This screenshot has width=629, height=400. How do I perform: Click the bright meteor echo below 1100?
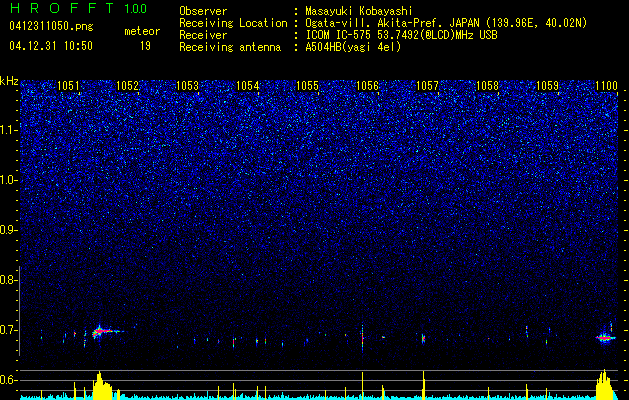pos(605,338)
